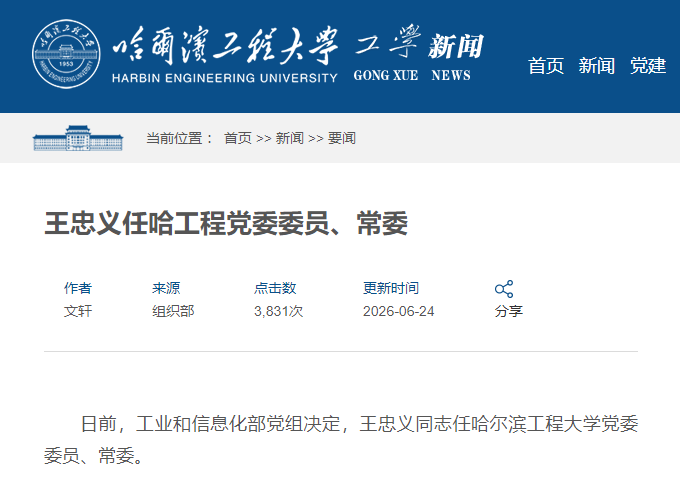Click the view count 3,831次
This screenshot has height=488, width=680.
[x=278, y=311]
